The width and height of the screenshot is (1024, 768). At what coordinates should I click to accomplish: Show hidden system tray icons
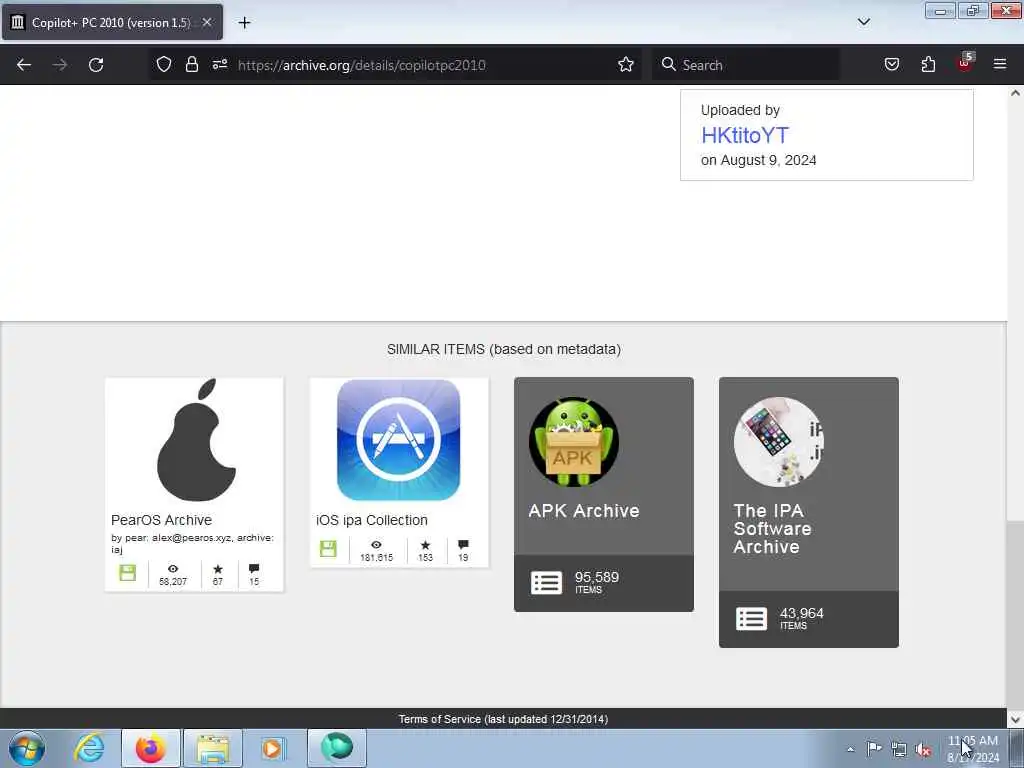850,749
